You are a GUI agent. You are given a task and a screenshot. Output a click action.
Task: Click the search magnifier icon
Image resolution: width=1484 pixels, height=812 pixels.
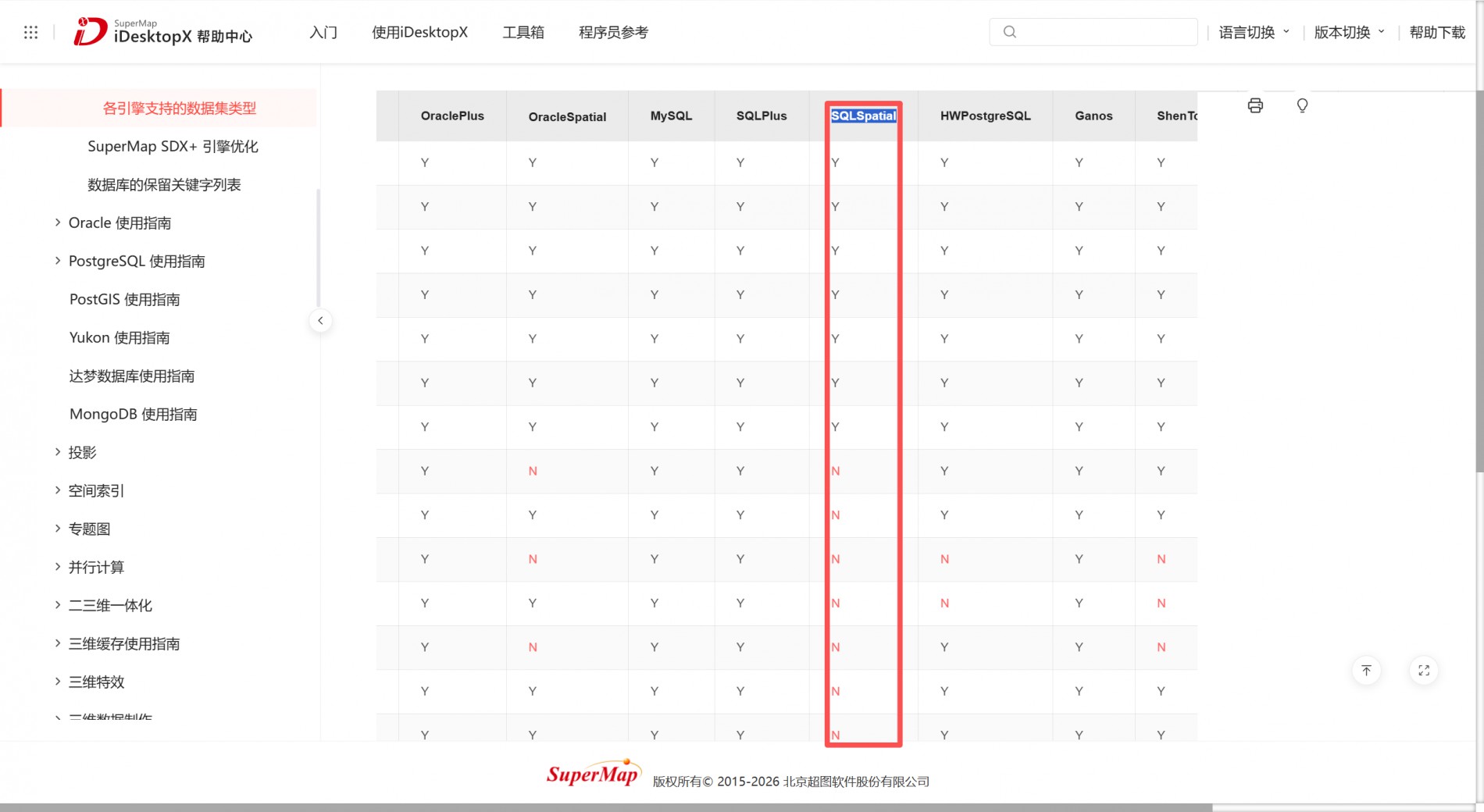tap(1010, 32)
